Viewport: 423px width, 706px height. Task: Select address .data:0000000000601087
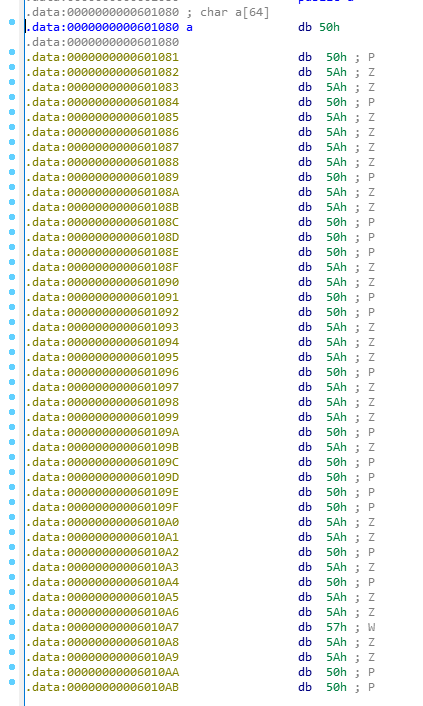point(102,147)
